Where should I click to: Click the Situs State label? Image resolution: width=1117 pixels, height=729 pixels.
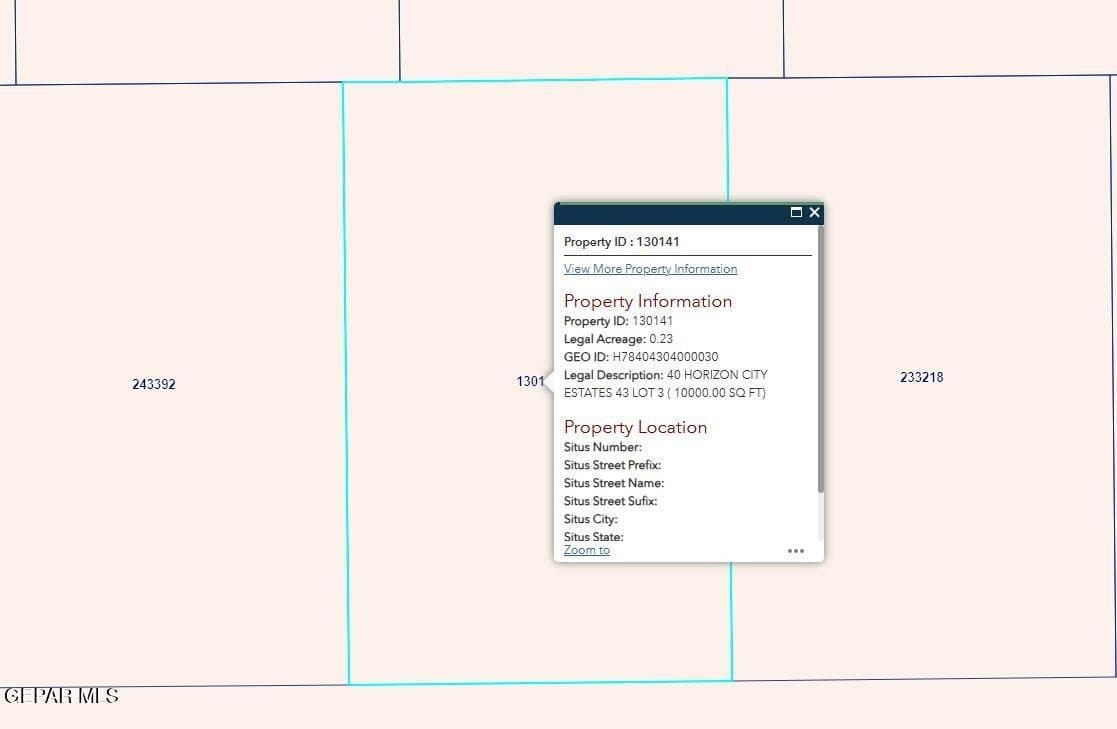593,537
